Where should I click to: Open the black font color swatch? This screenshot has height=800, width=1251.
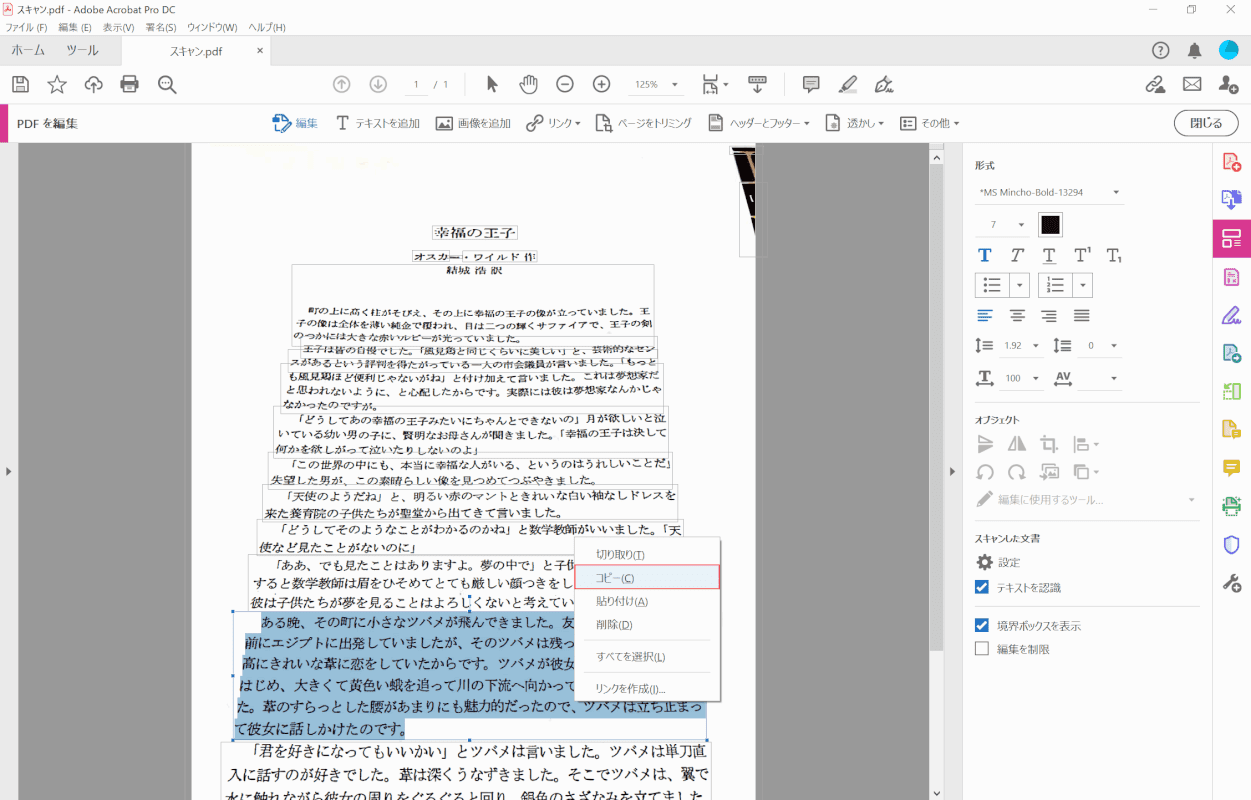pos(1050,225)
